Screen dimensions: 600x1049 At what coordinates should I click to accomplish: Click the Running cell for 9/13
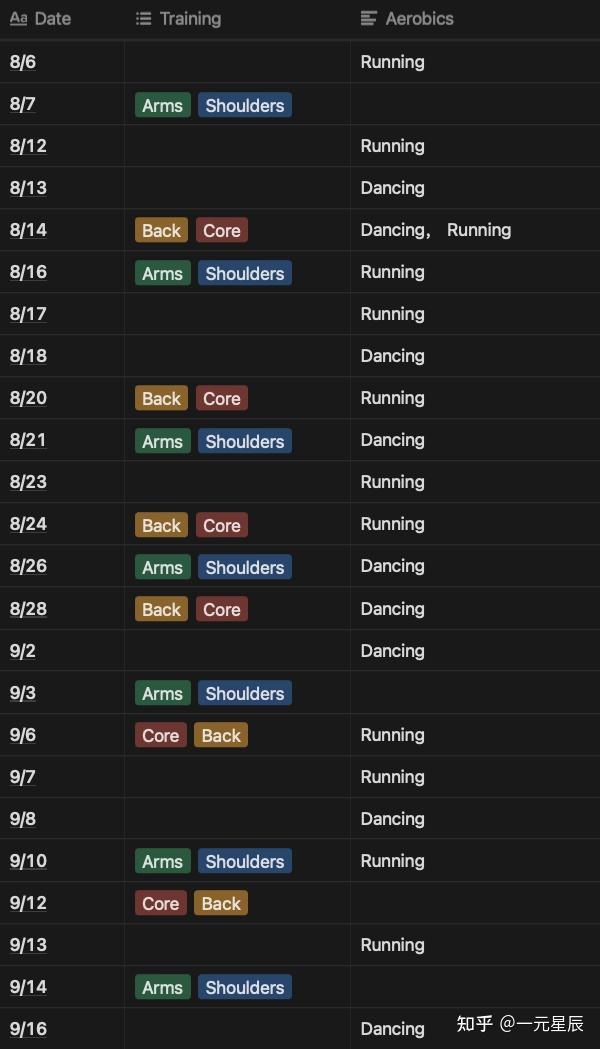[392, 945]
